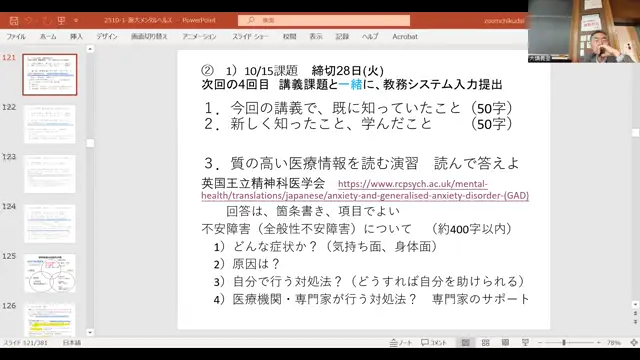This screenshot has width=640, height=360.
Task: Open the デザイン (Design) ribbon tab
Action: [107, 36]
